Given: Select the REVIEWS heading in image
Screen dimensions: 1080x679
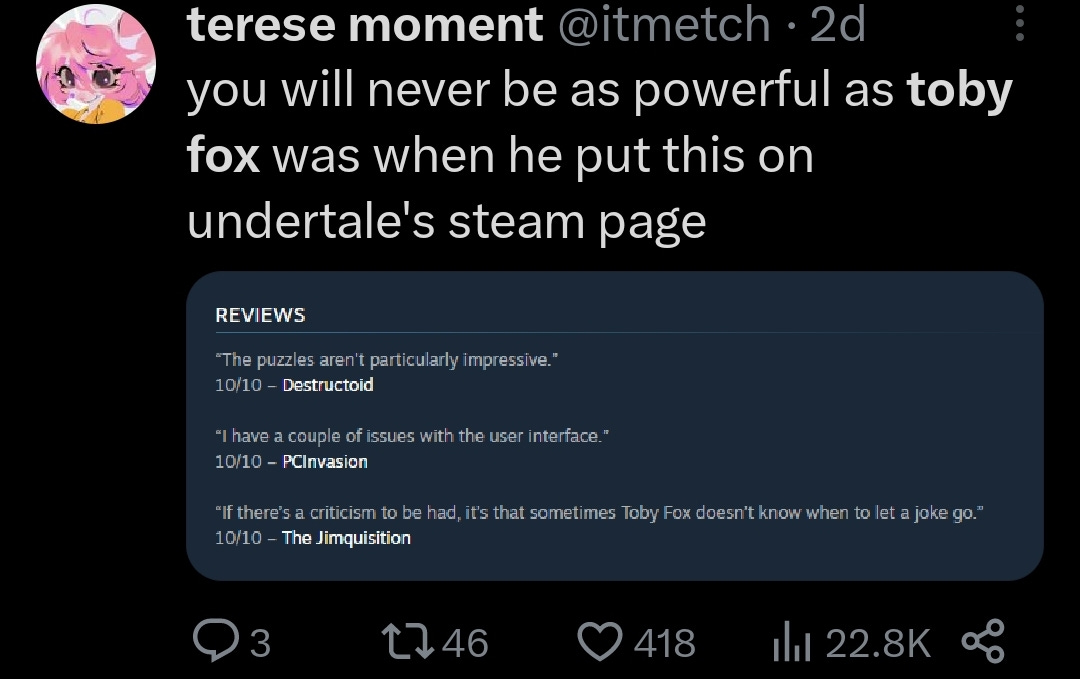Looking at the screenshot, I should click(x=260, y=315).
